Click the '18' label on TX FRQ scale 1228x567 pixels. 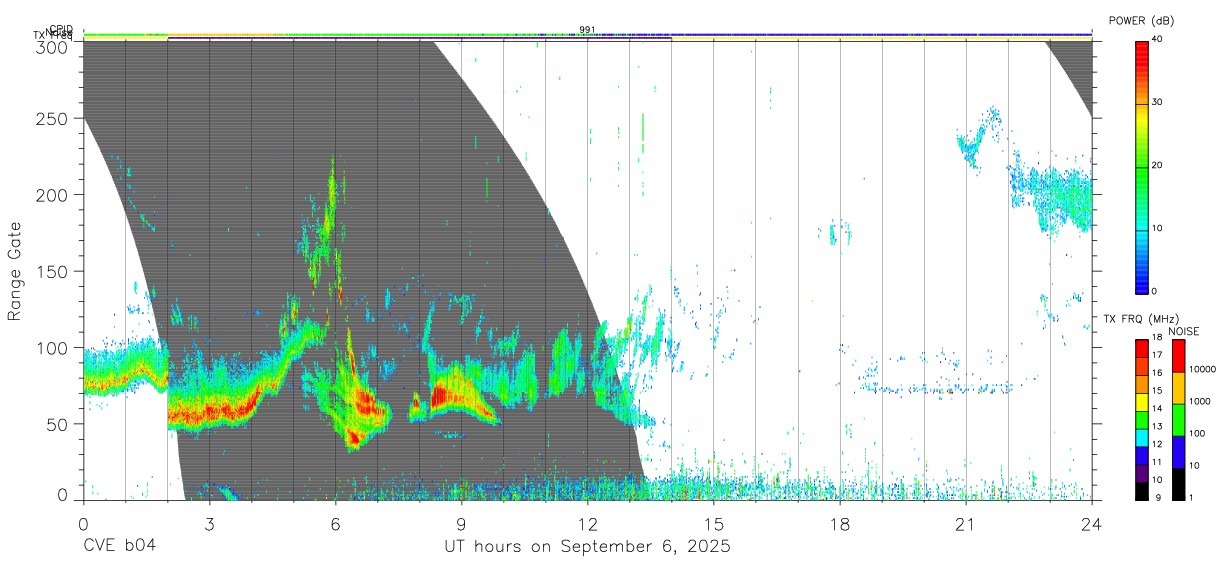(x=1157, y=337)
